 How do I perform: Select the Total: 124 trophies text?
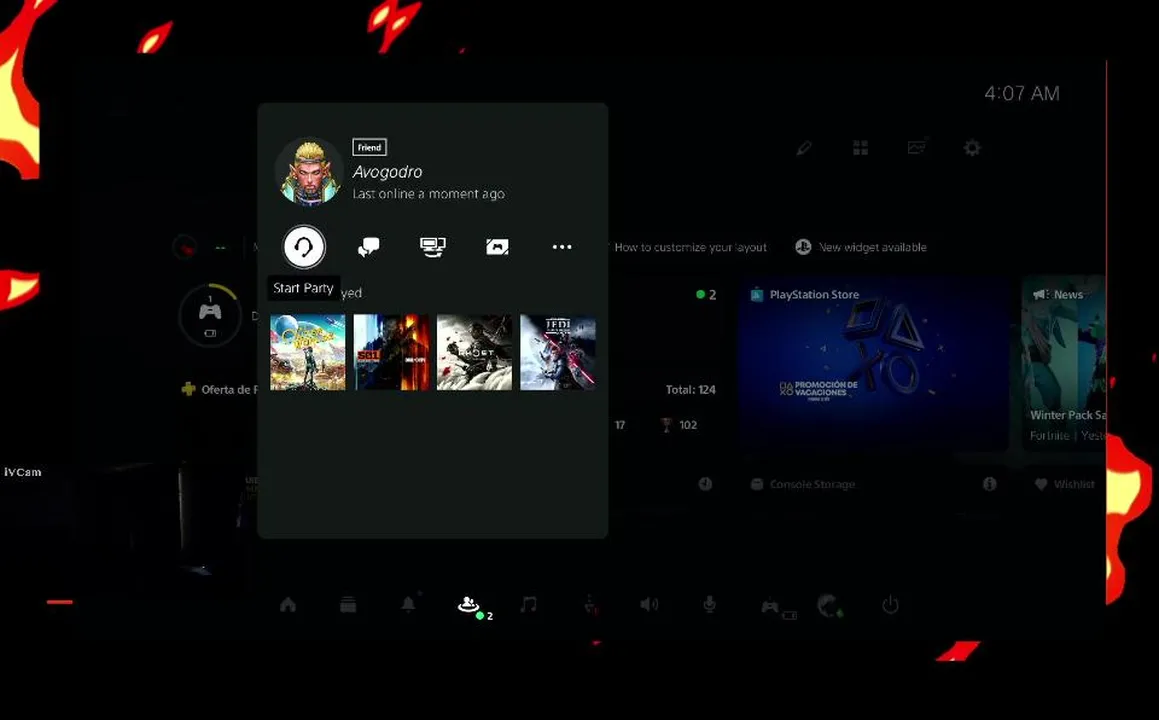coord(690,390)
